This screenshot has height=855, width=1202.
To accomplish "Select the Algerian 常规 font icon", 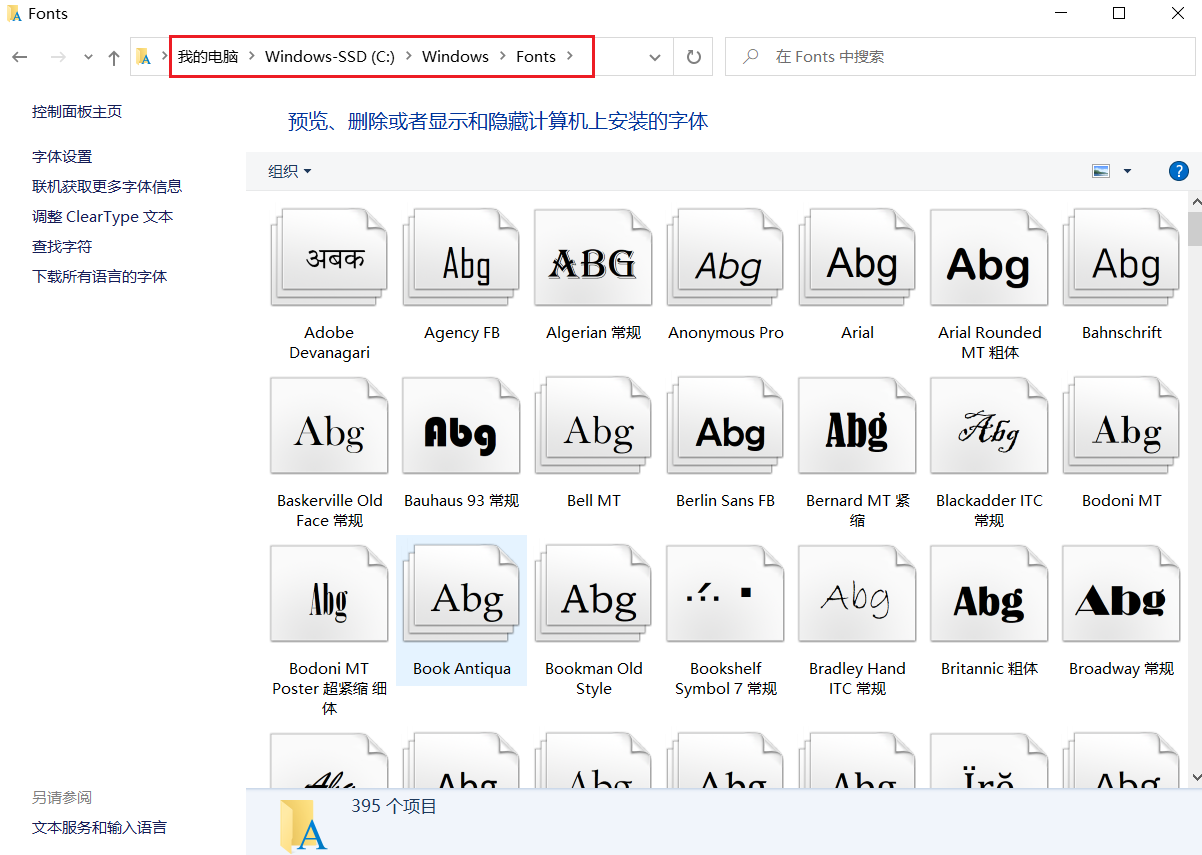I will pyautogui.click(x=593, y=258).
